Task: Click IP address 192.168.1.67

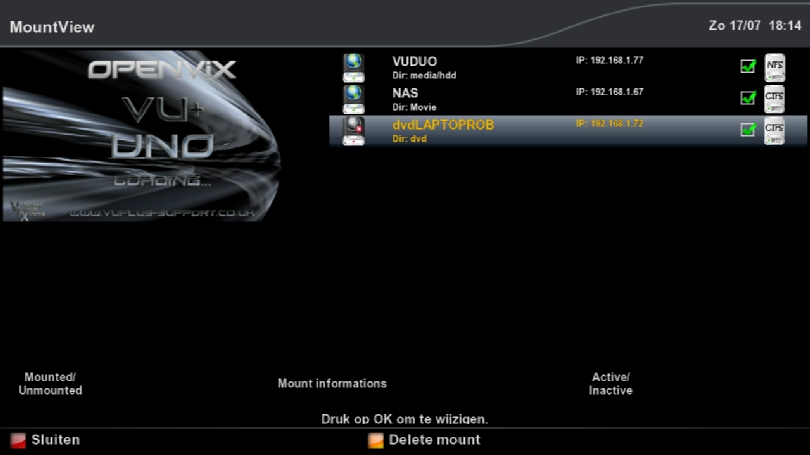Action: pos(610,92)
